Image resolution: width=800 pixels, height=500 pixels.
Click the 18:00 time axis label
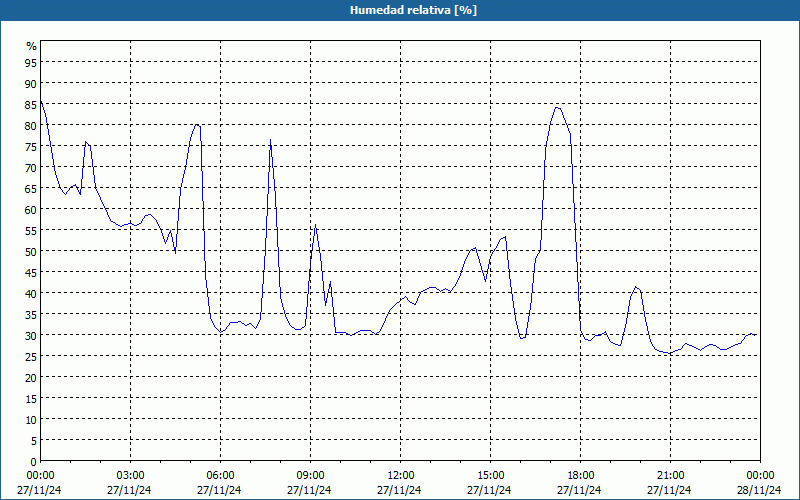coord(581,476)
